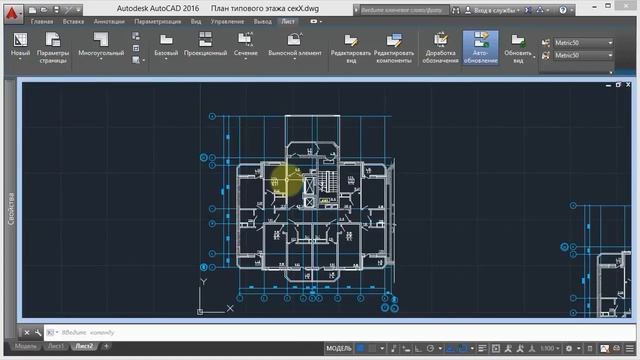Click the Сечение section view icon
The image size is (640, 360).
tap(245, 40)
